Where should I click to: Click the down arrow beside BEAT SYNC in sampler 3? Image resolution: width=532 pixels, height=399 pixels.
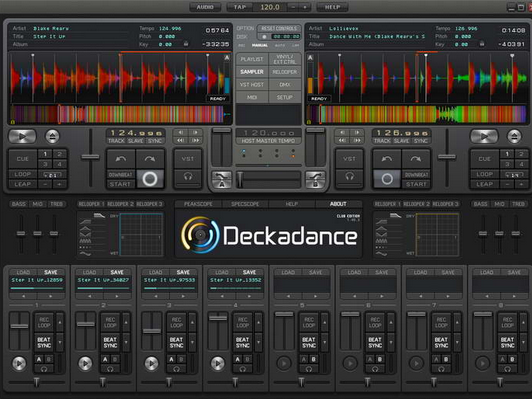(x=192, y=342)
